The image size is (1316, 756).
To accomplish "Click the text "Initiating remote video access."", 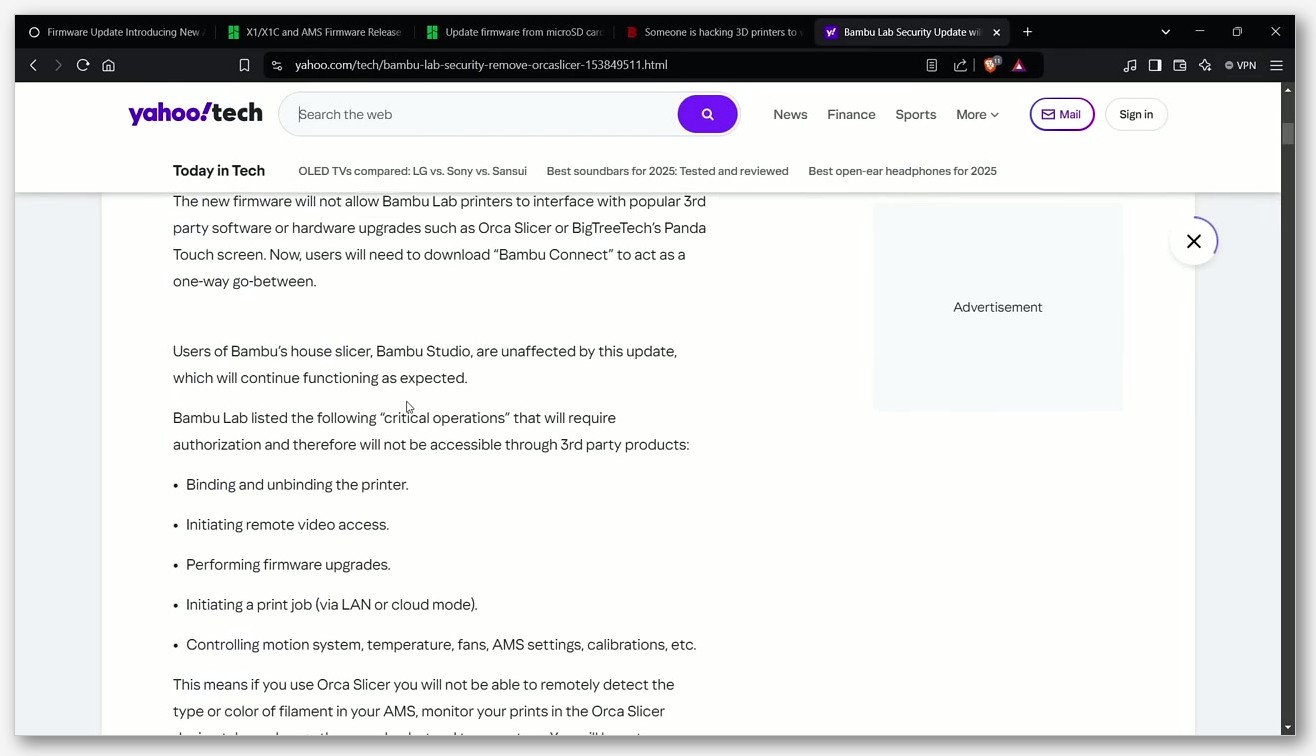I will (287, 525).
